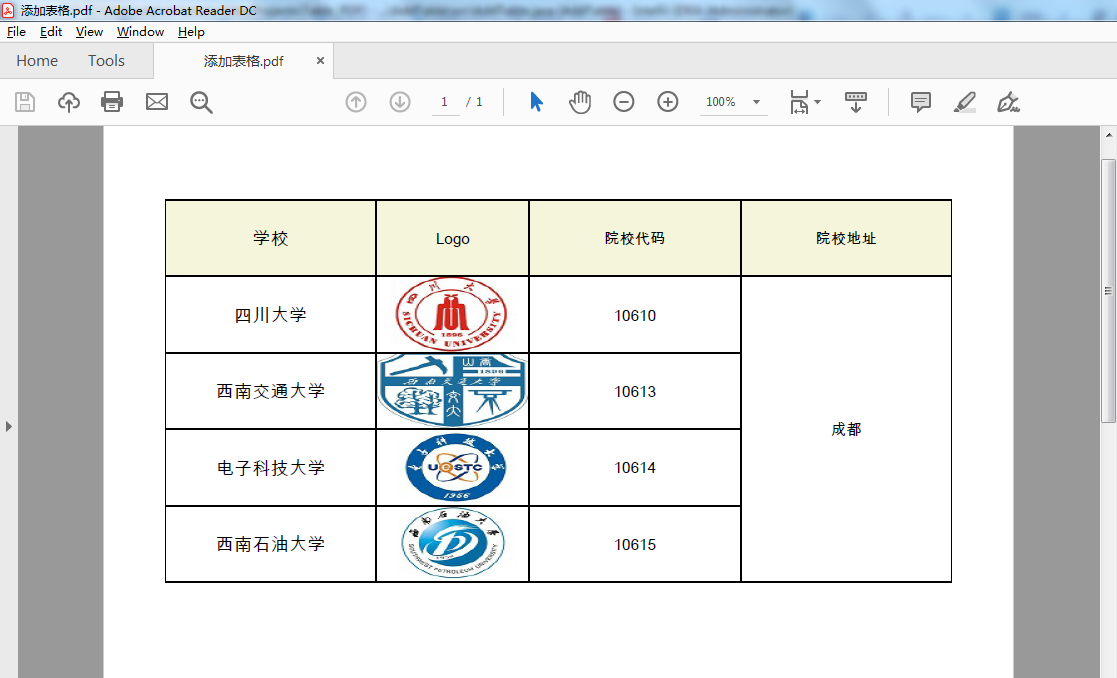Open the File menu

[16, 32]
